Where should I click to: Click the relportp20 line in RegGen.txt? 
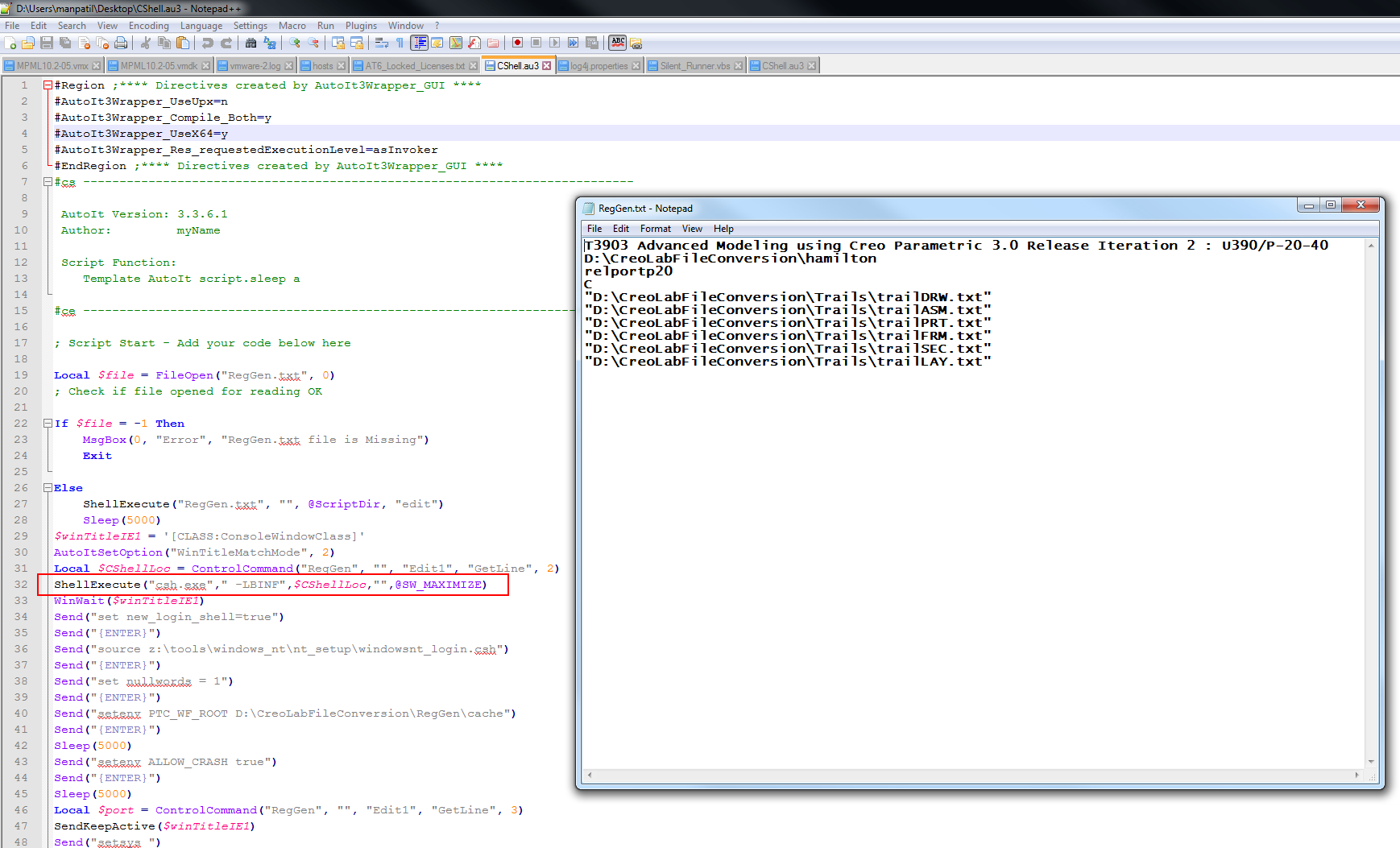628,271
